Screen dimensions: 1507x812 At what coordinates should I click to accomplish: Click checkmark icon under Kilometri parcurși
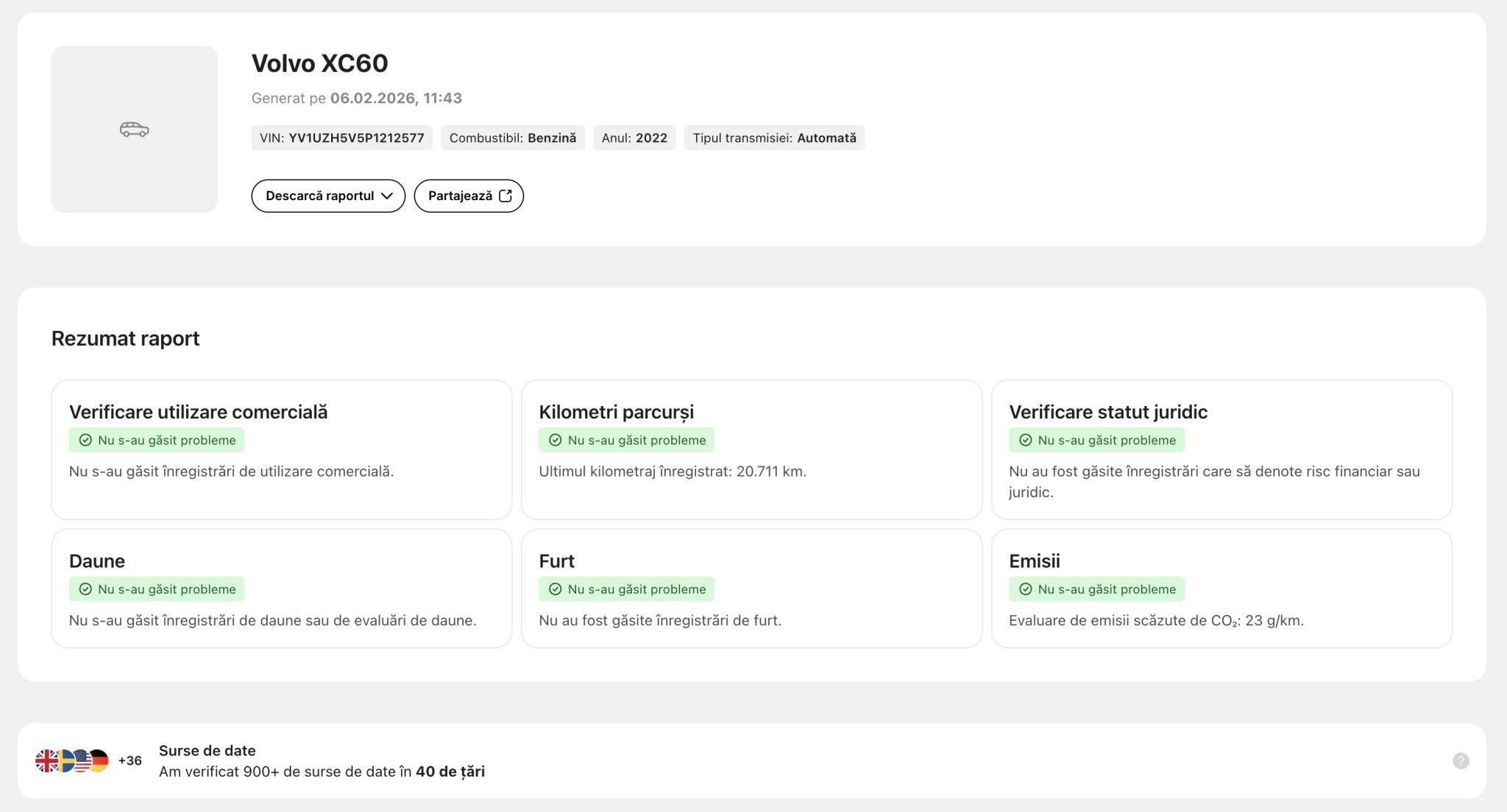coord(556,440)
